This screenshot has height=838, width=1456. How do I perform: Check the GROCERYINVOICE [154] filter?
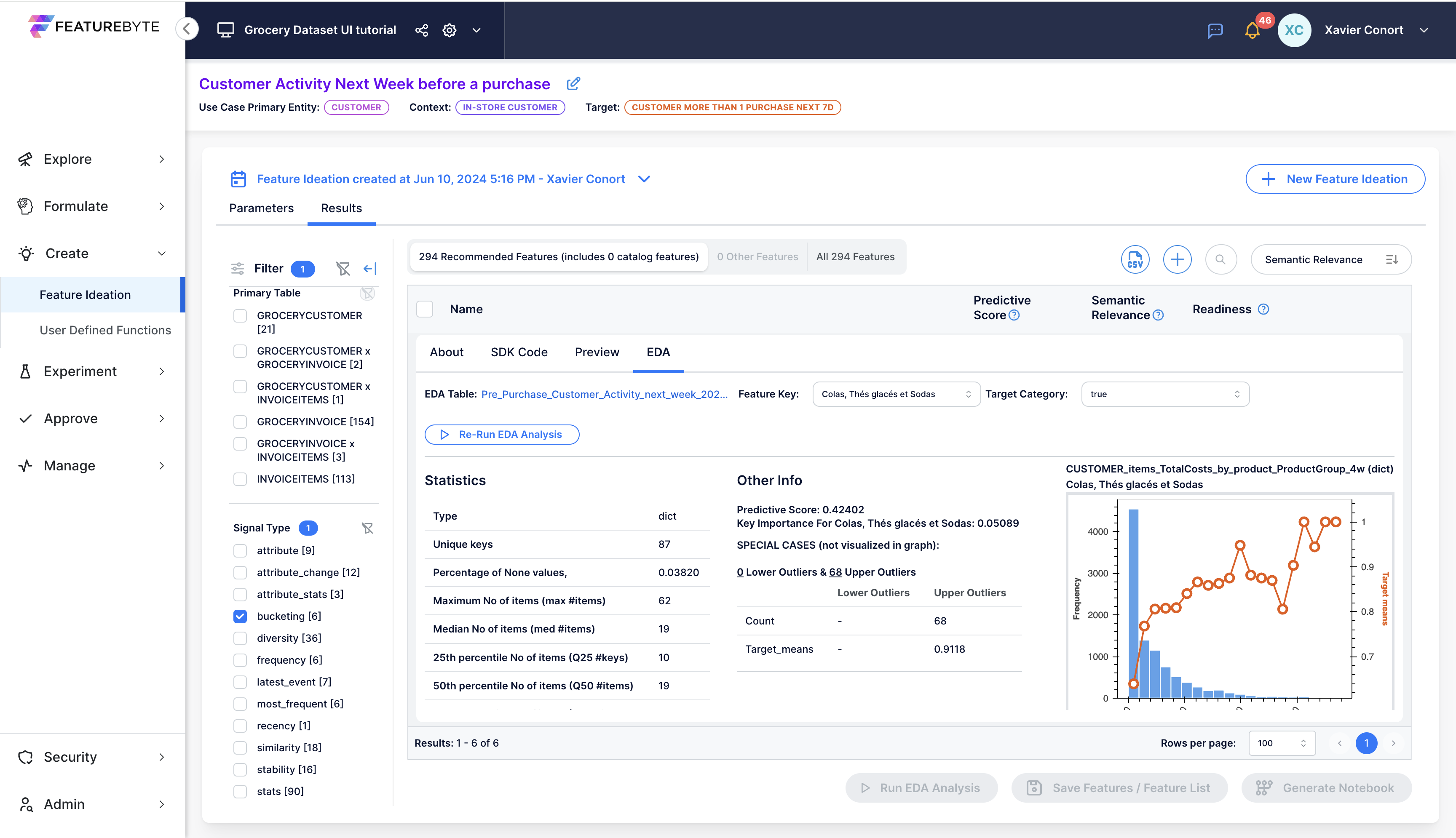pos(240,421)
